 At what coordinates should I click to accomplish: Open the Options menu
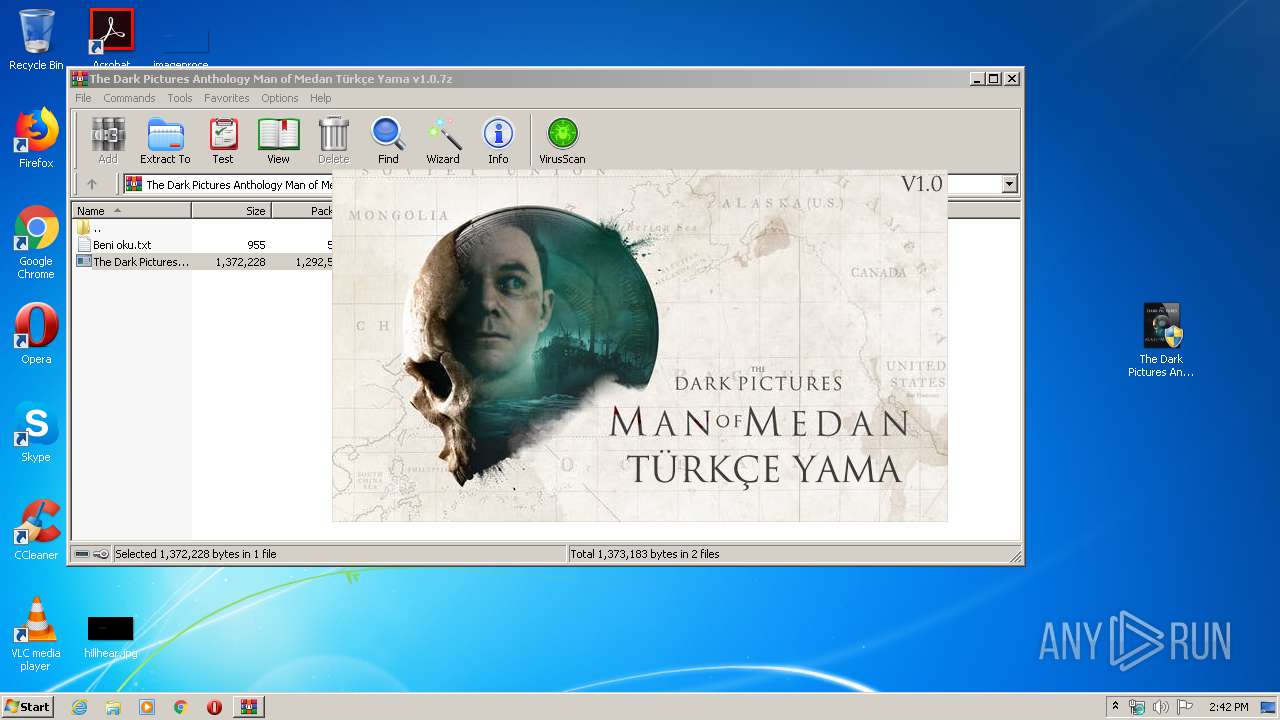pyautogui.click(x=280, y=98)
